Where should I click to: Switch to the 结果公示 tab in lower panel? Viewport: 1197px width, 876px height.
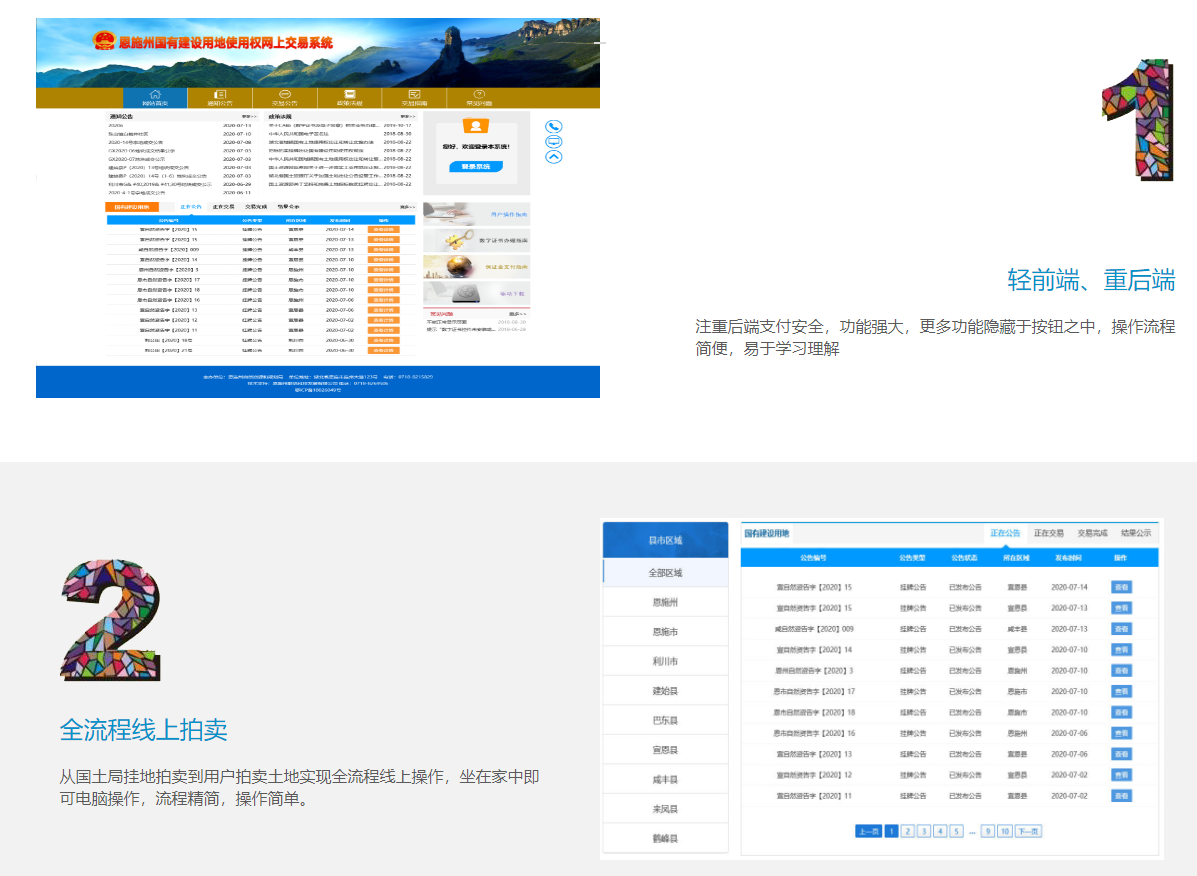coord(1136,534)
